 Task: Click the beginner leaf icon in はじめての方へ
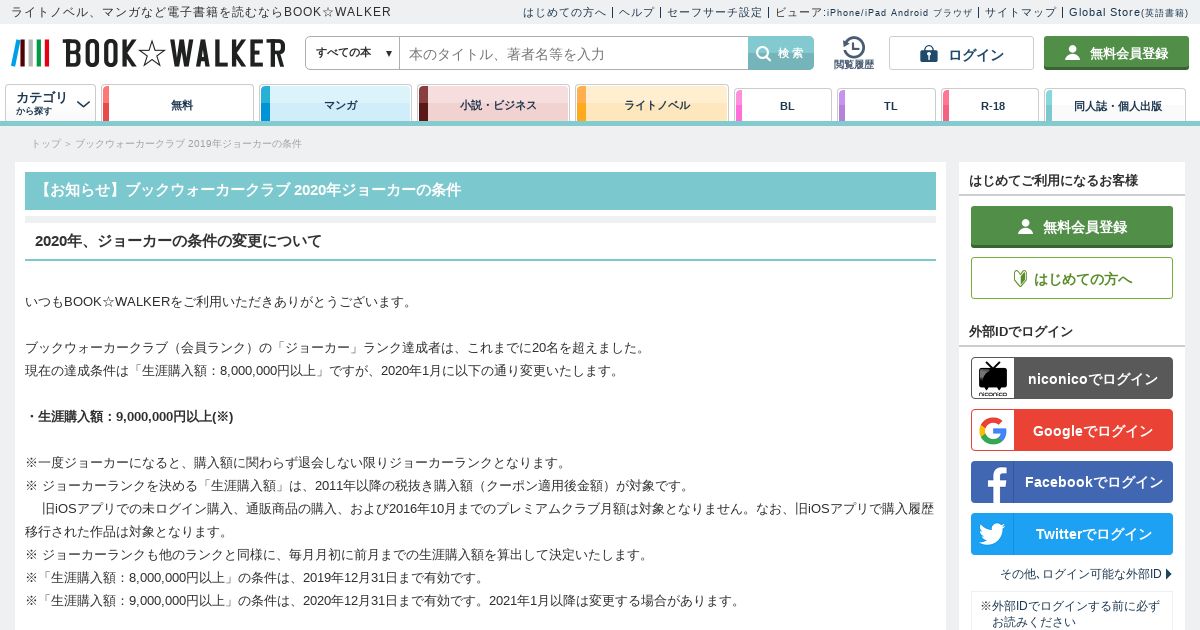[x=1020, y=279]
